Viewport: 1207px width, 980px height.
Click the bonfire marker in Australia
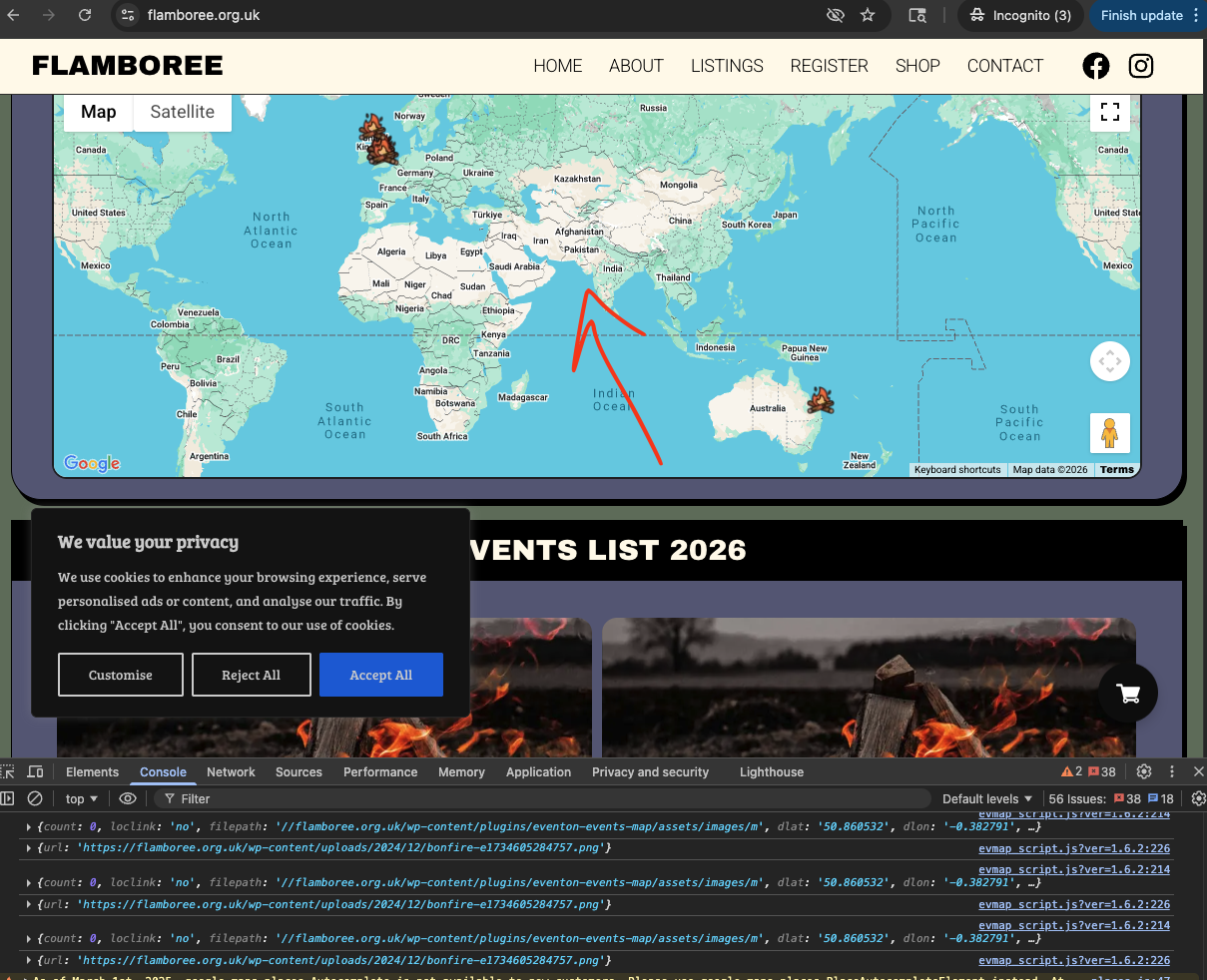click(x=820, y=400)
